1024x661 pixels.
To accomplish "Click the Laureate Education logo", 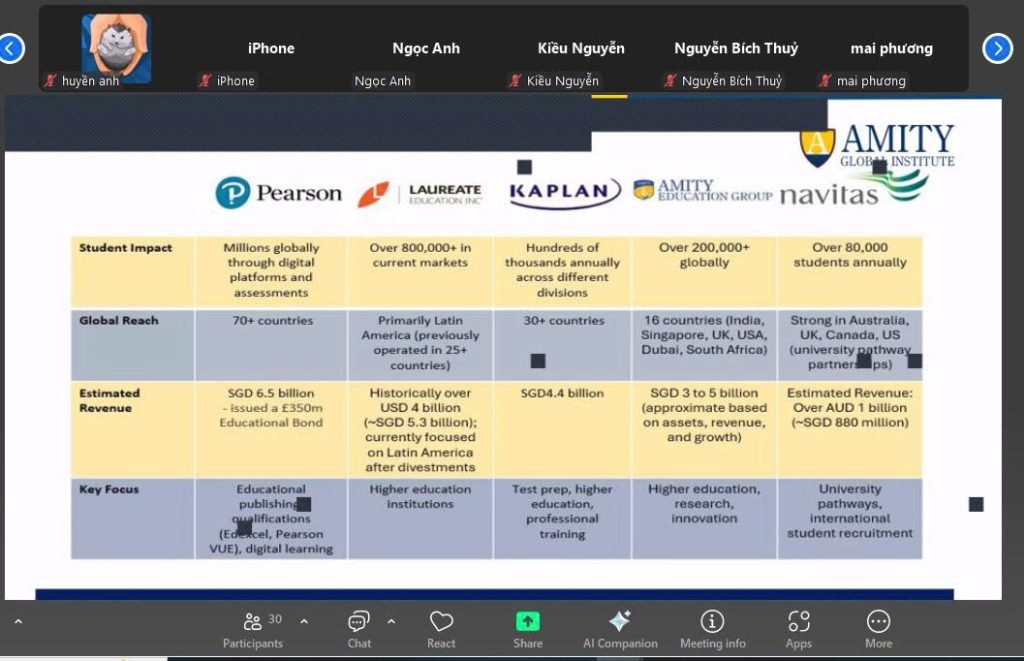I will [420, 194].
